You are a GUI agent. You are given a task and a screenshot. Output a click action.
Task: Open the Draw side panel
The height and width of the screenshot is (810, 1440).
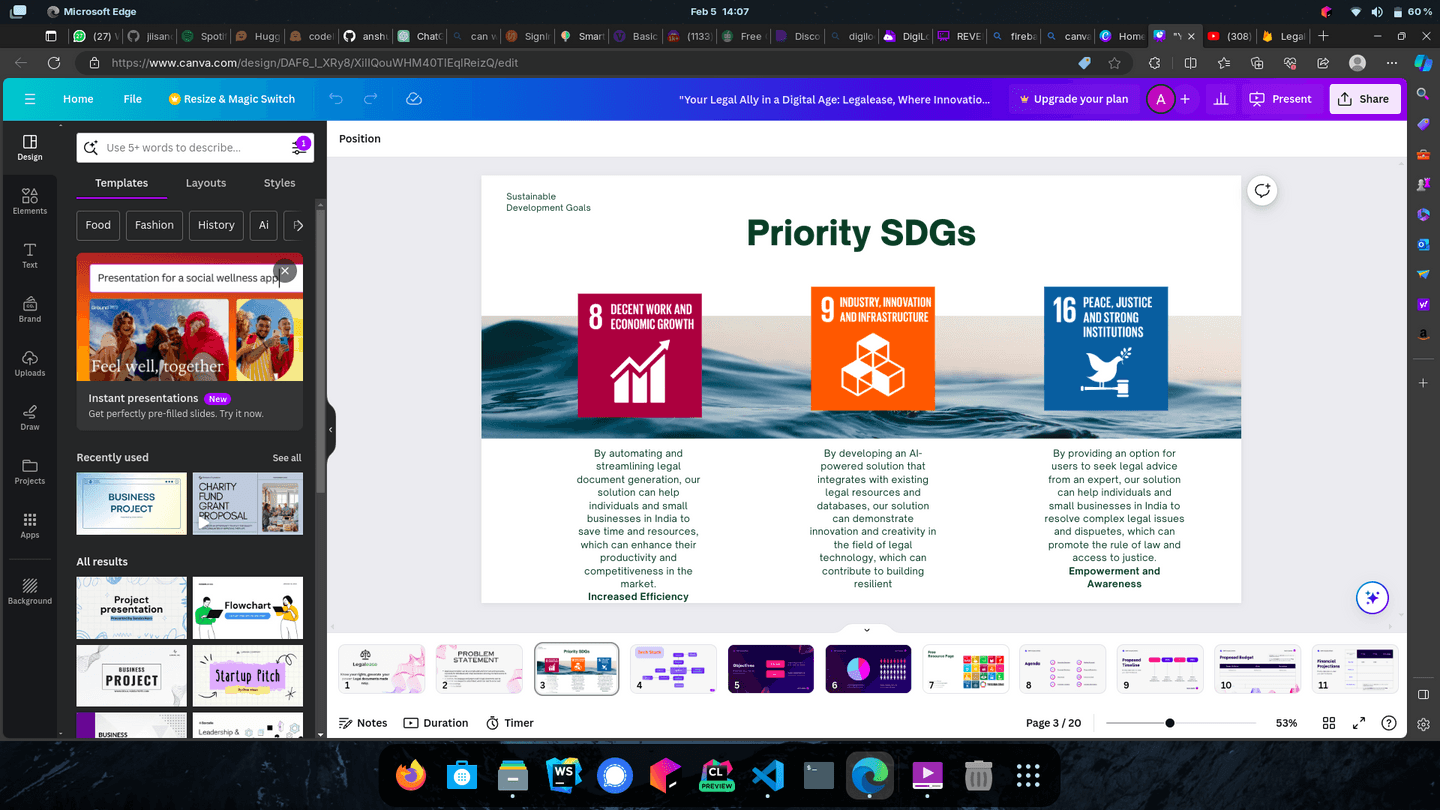(x=30, y=417)
